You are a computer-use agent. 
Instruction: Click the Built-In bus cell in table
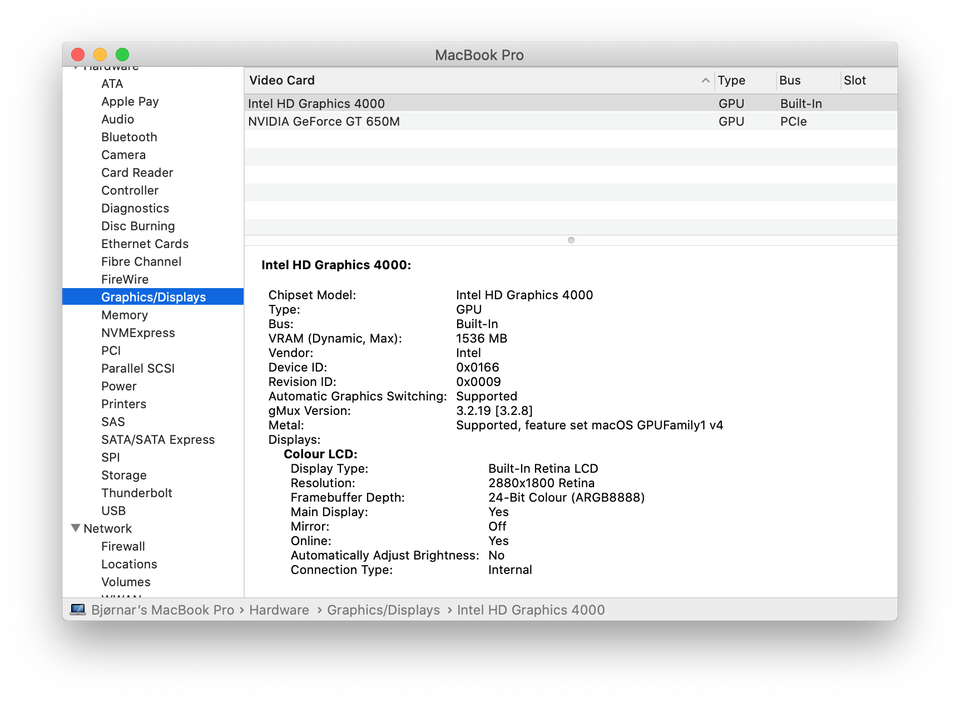pos(801,103)
